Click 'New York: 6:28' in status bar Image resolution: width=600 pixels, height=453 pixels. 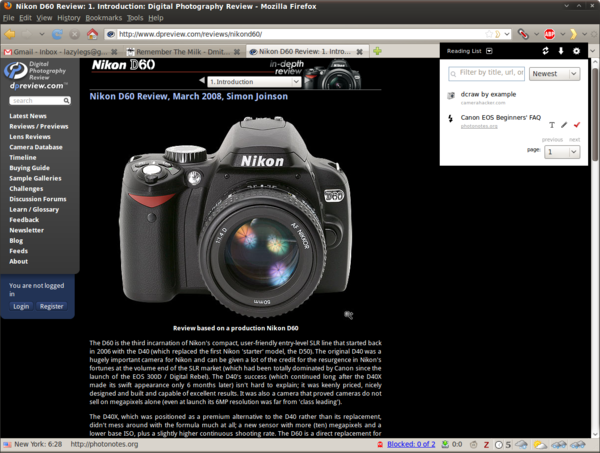[x=38, y=444]
